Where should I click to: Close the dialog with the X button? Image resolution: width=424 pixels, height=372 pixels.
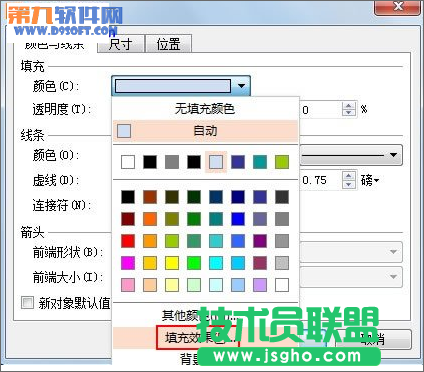[398, 7]
